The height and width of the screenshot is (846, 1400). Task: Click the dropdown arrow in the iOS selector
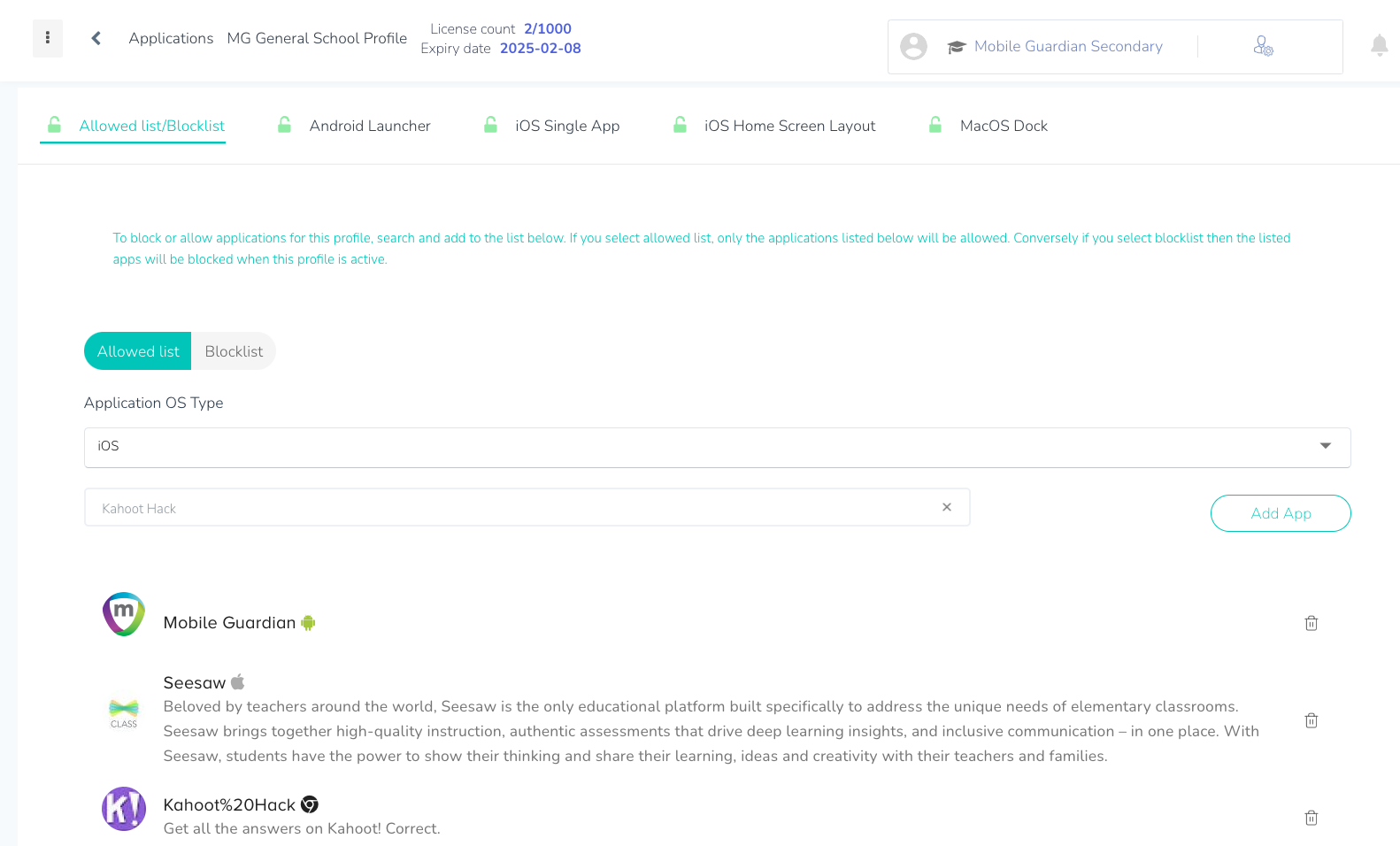click(x=1326, y=446)
